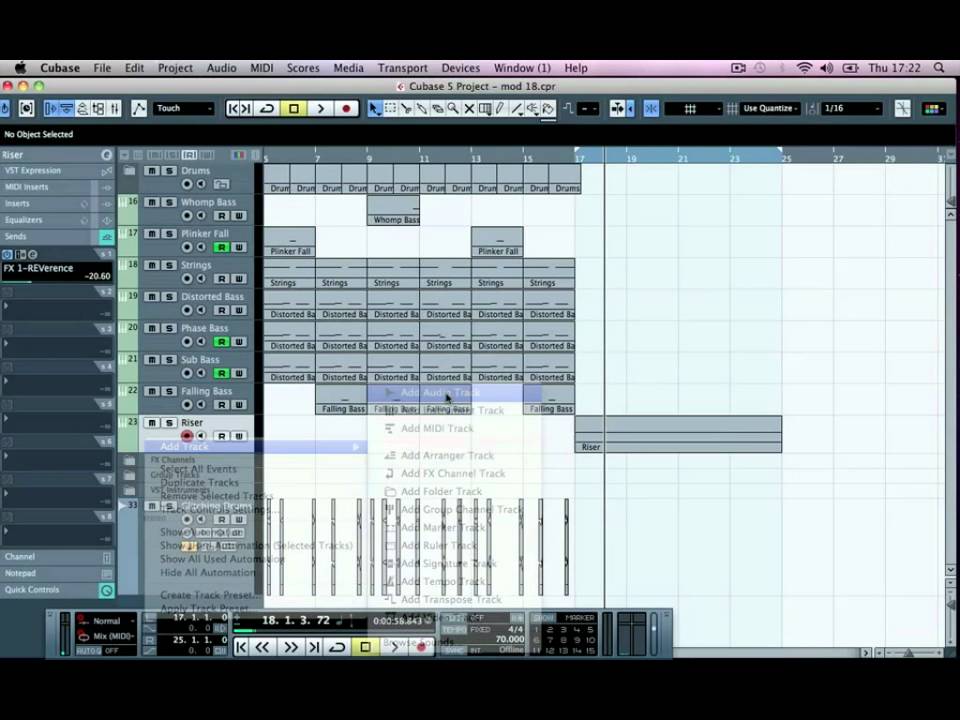Screen dimensions: 960x720
Task: Toggle monitor on Phase Bass track
Action: coord(201,342)
